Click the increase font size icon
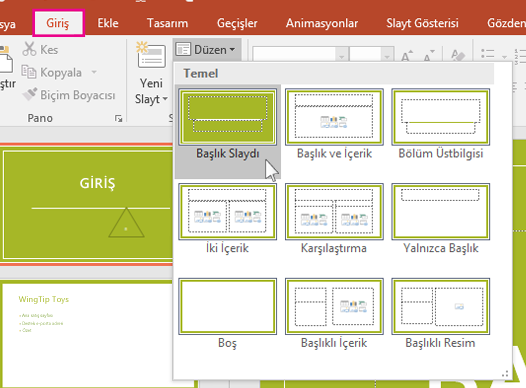526x388 pixels. pyautogui.click(x=407, y=55)
